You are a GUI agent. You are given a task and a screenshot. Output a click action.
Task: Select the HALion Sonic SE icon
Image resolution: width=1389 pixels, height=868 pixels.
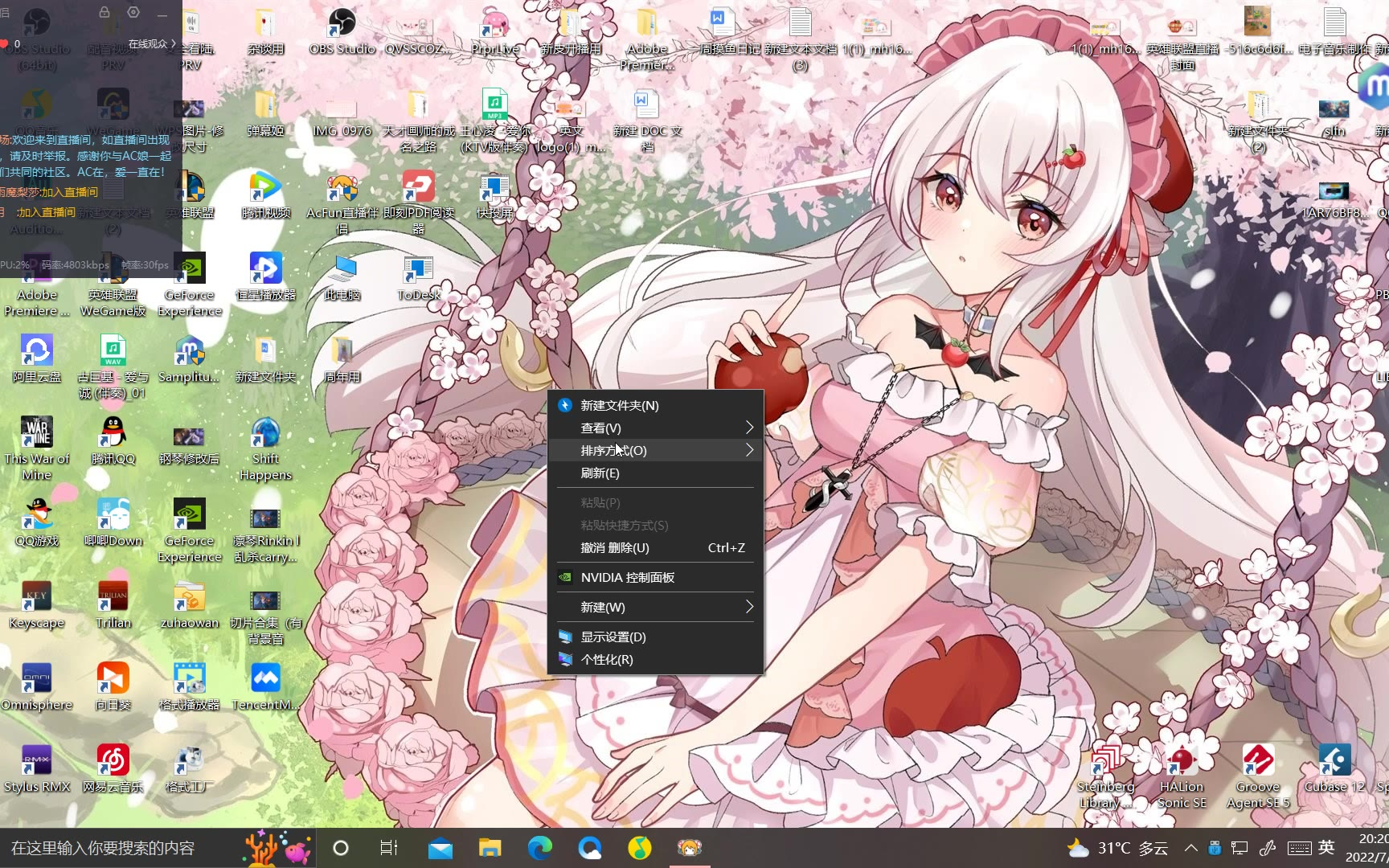click(1182, 777)
